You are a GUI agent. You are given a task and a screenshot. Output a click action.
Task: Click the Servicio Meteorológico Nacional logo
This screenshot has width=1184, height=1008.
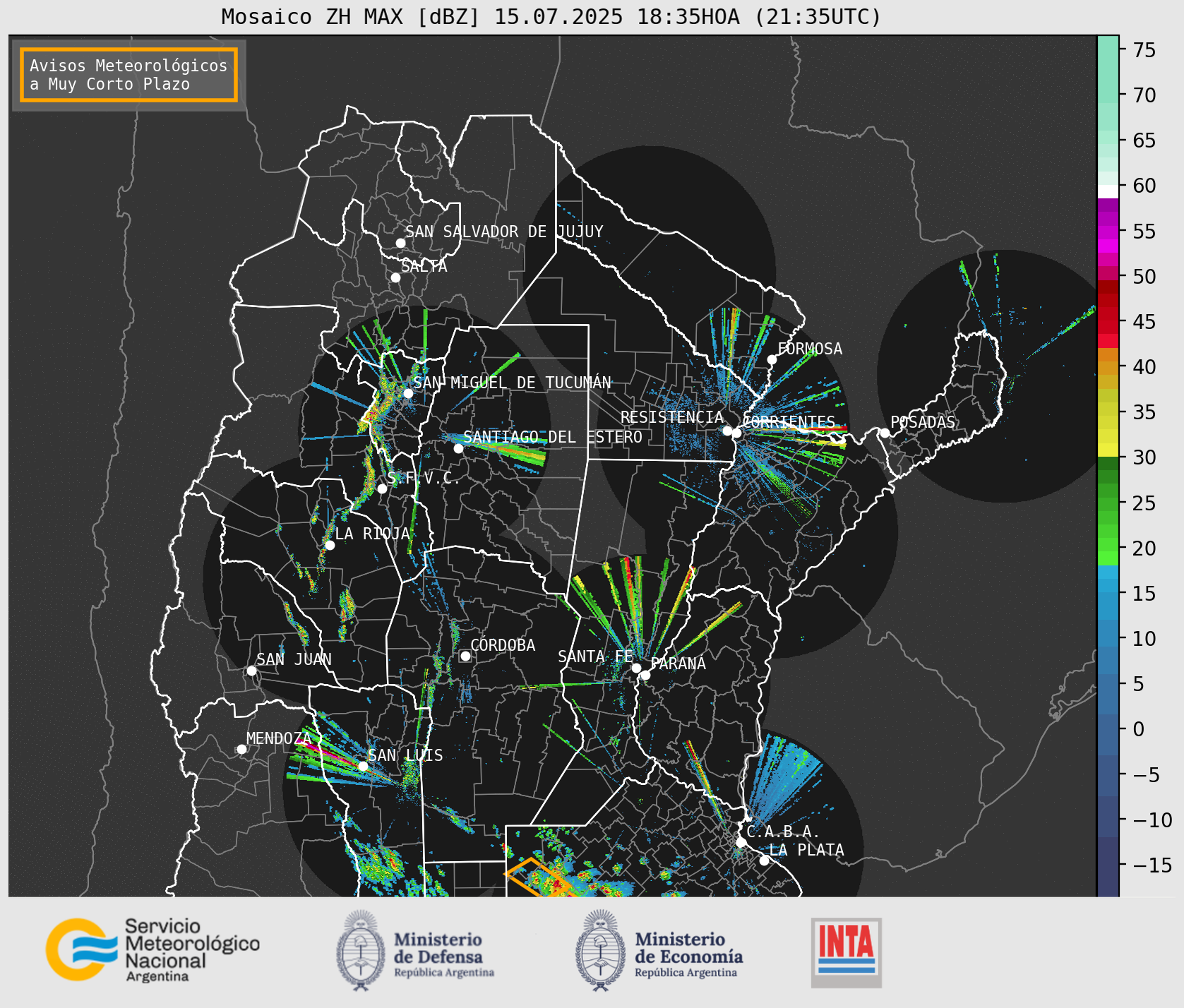click(x=153, y=949)
